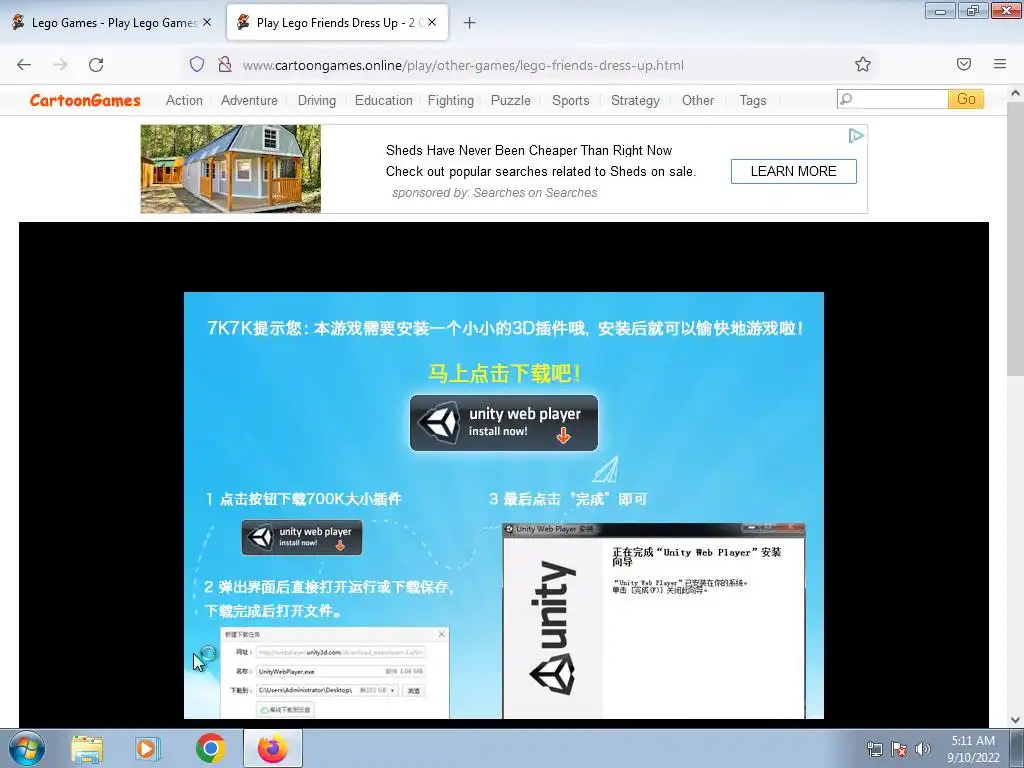Open the Other games category

[697, 101]
